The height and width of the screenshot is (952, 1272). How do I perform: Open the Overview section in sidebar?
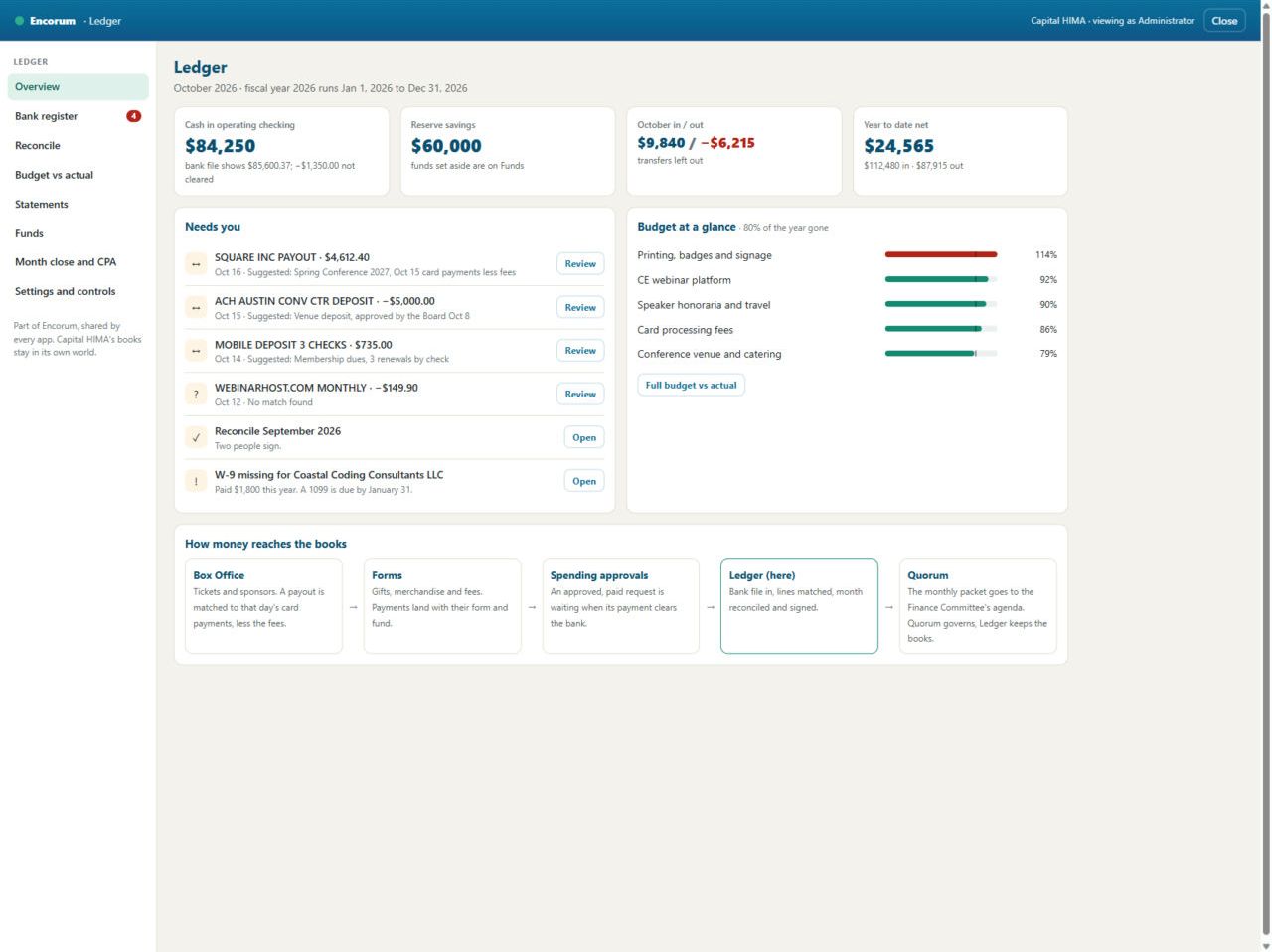click(79, 87)
